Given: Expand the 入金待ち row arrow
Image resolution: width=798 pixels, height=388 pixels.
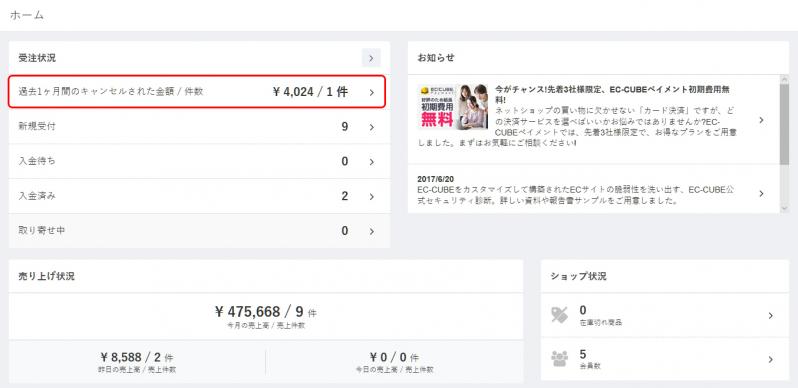Looking at the screenshot, I should [x=372, y=161].
